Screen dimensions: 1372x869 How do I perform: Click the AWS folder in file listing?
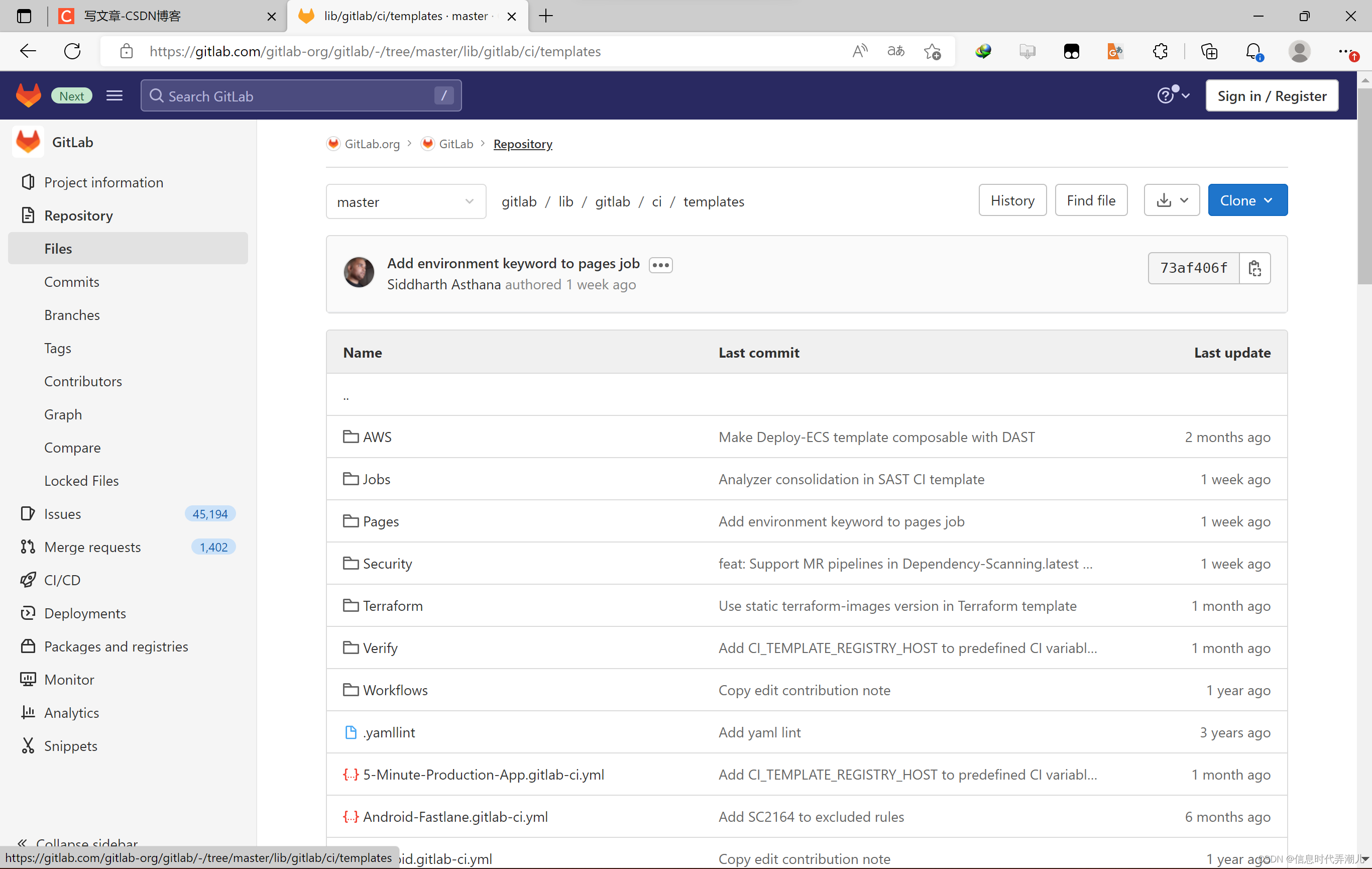[x=378, y=437]
